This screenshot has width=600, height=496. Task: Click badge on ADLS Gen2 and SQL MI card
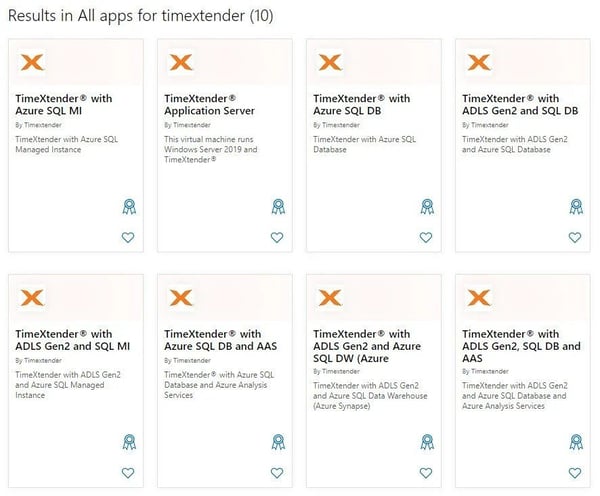128,442
